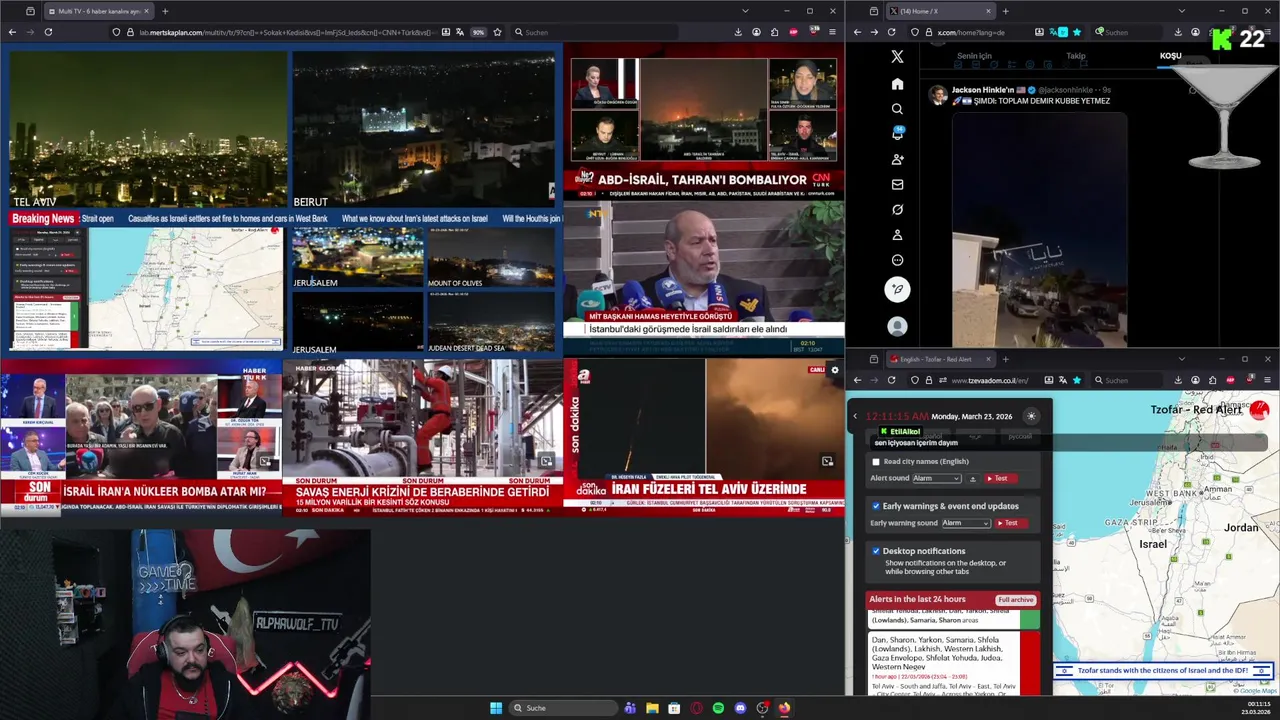Click fullscreen icon on A Haber stream
Image resolution: width=1280 pixels, height=720 pixels.
pos(827,461)
